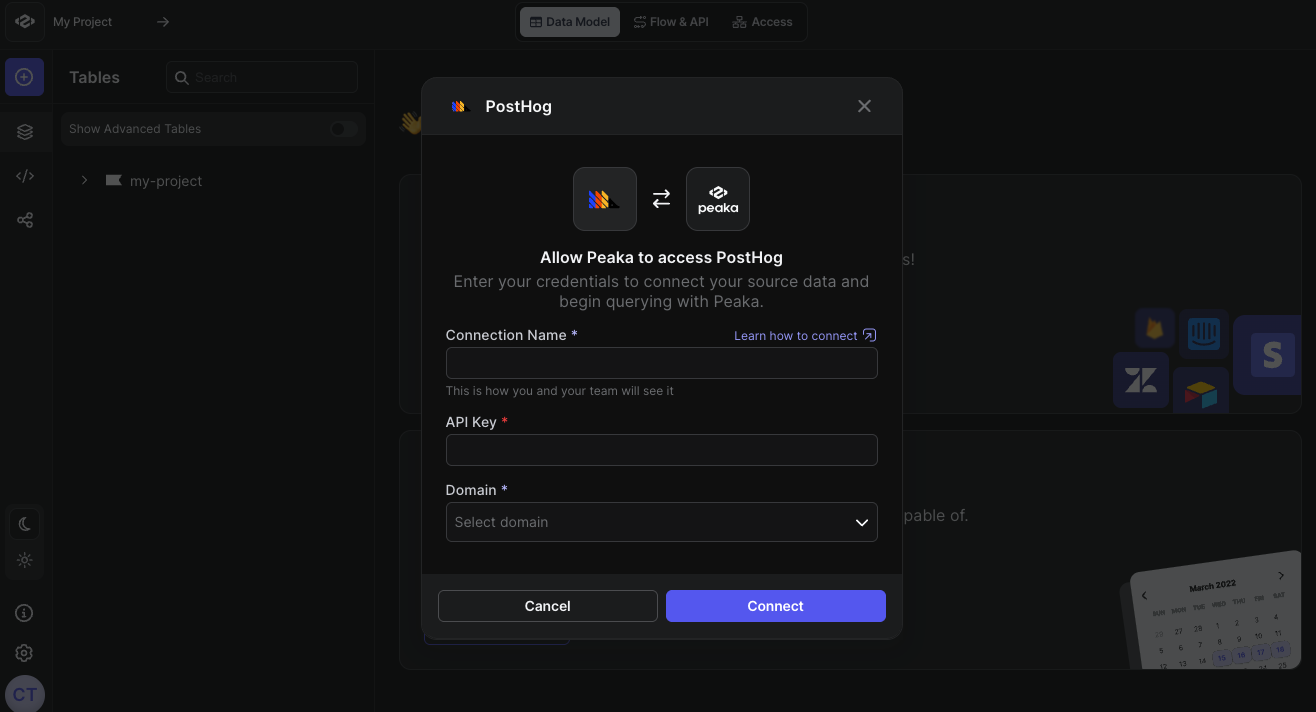Click the My Project title text
Image resolution: width=1316 pixels, height=712 pixels.
pyautogui.click(x=83, y=22)
